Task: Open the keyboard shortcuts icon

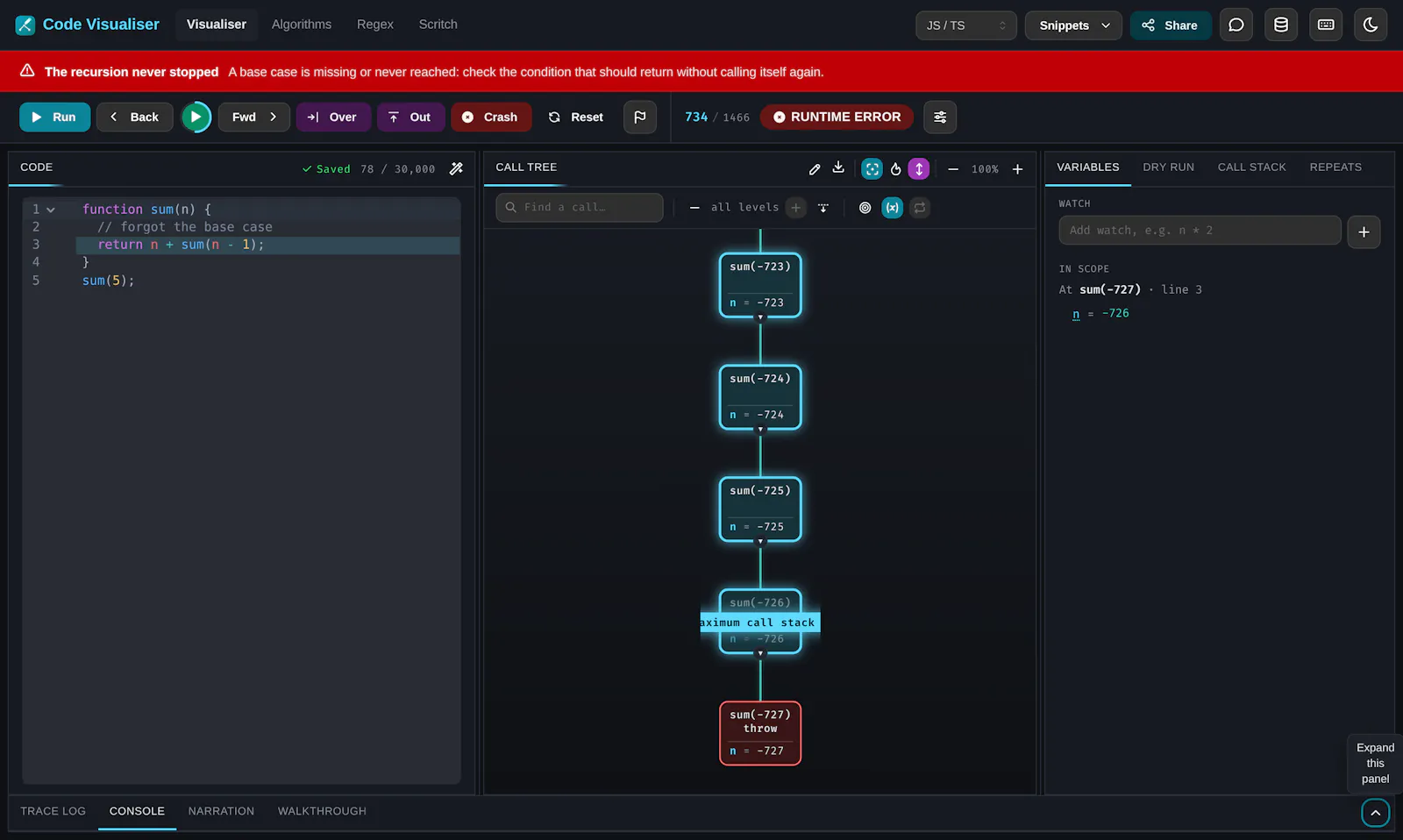Action: click(1326, 25)
